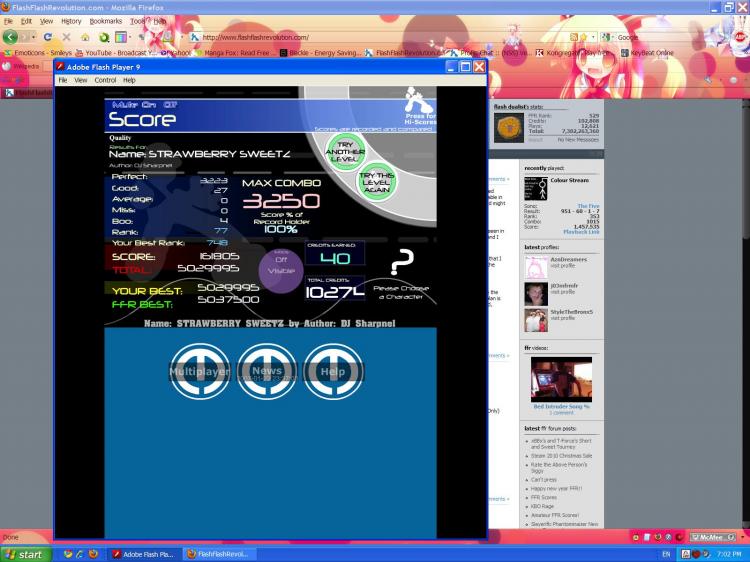Open the Help round button in game
This screenshot has width=750, height=562.
(x=333, y=371)
